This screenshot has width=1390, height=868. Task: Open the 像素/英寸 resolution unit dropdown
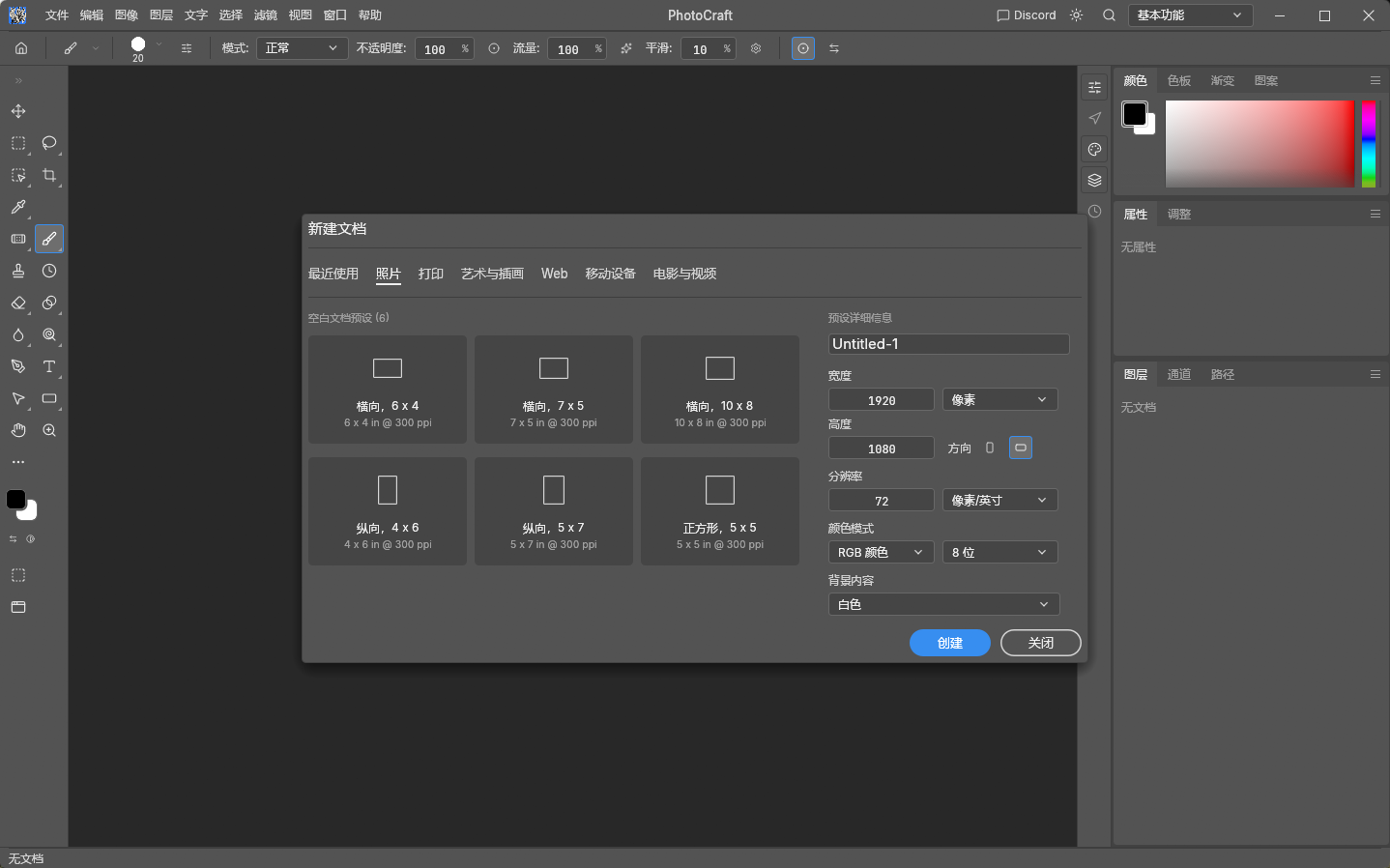[999, 500]
